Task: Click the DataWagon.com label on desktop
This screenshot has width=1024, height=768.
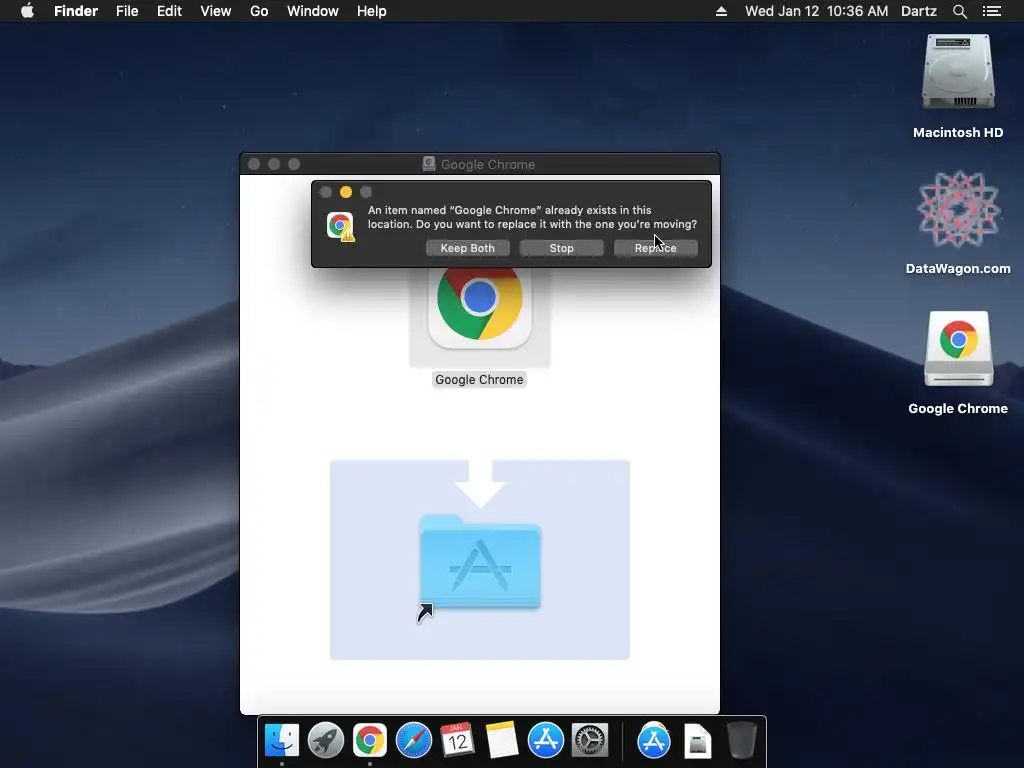Action: tap(958, 268)
